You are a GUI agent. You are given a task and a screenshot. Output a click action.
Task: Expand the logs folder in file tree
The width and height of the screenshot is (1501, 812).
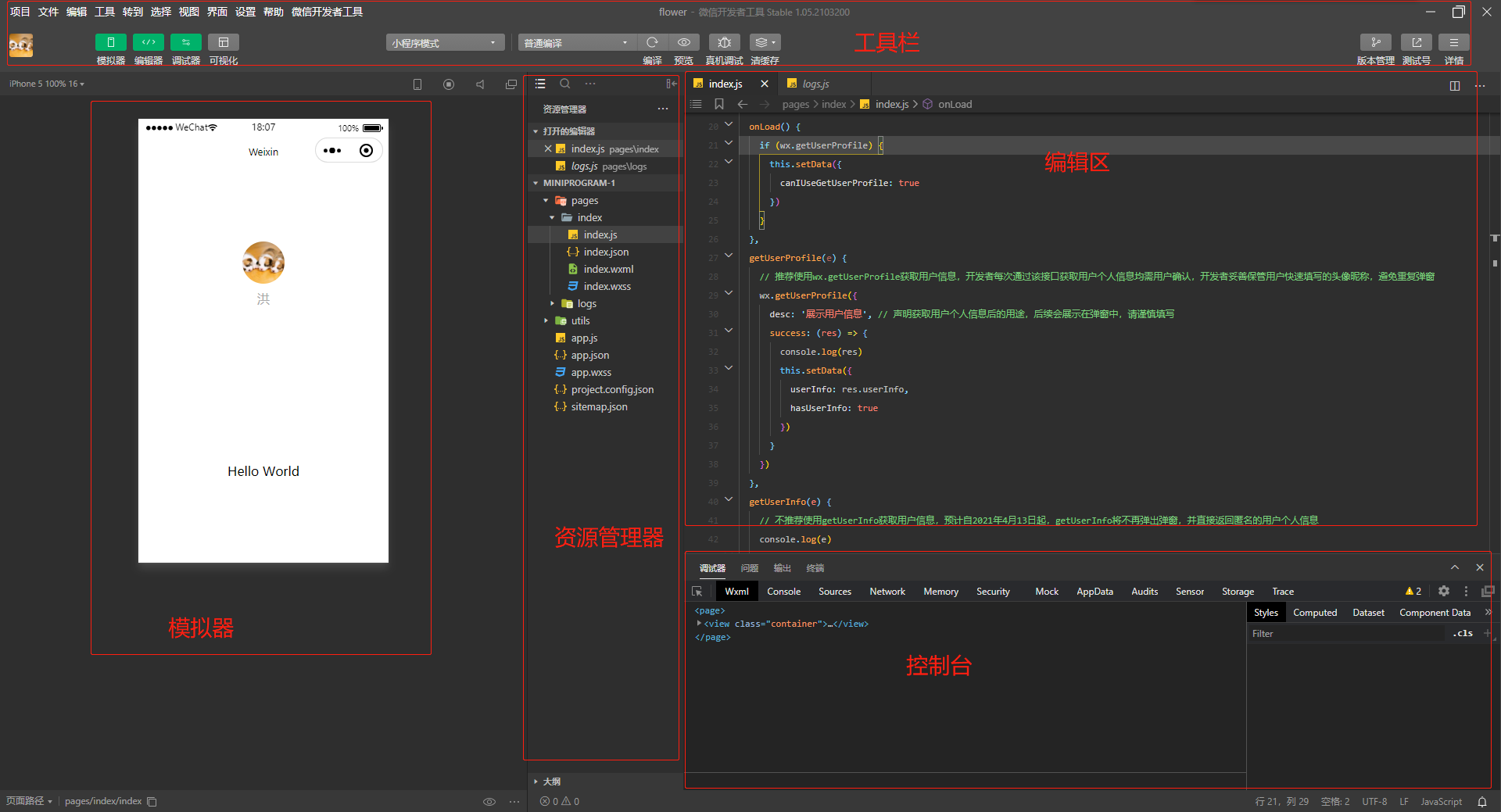(x=586, y=303)
